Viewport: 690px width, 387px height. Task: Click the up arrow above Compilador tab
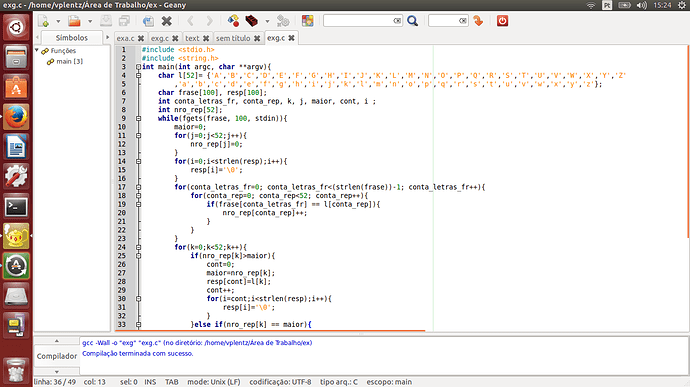click(x=57, y=341)
